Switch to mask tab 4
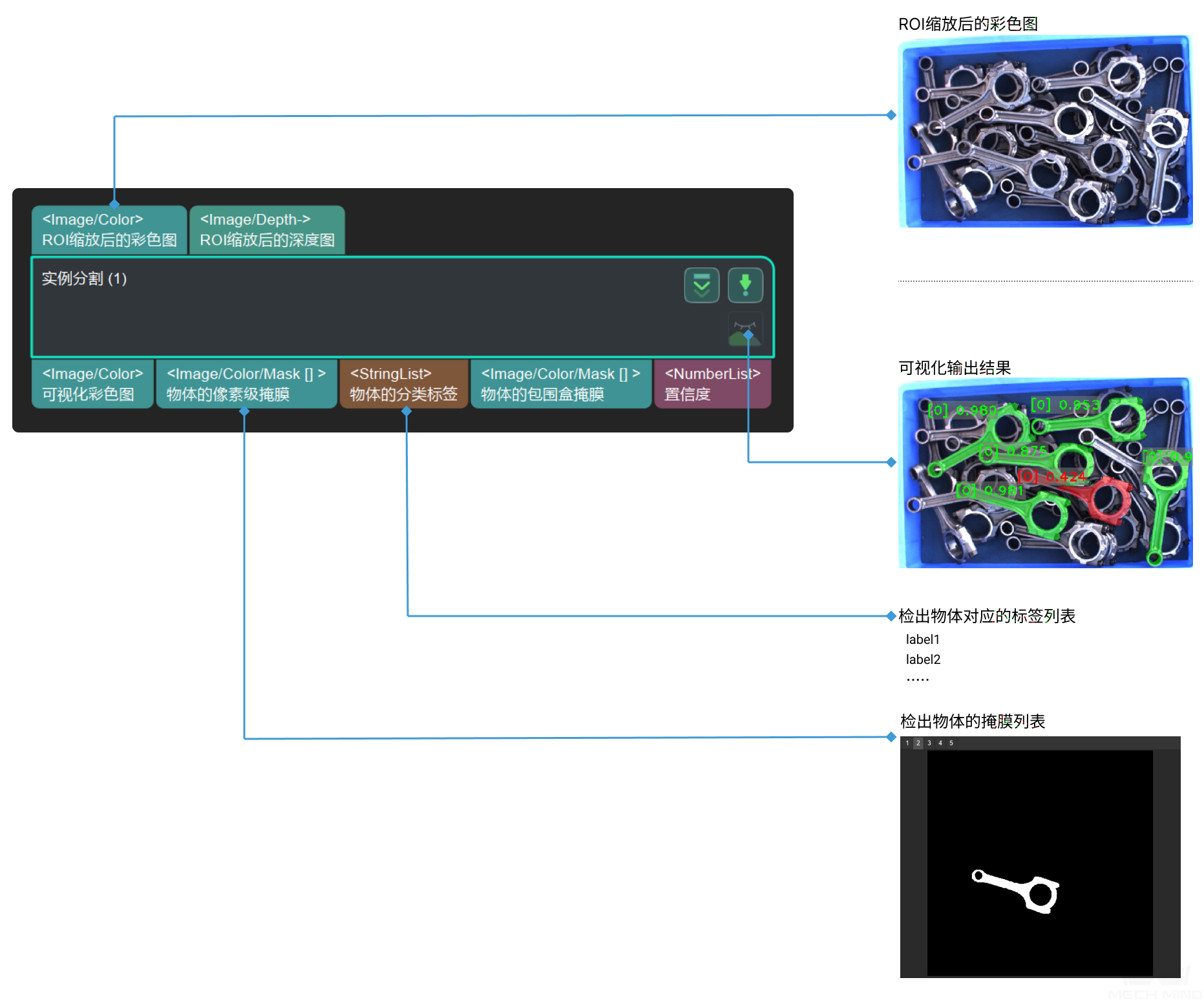Image resolution: width=1204 pixels, height=1002 pixels. (940, 743)
